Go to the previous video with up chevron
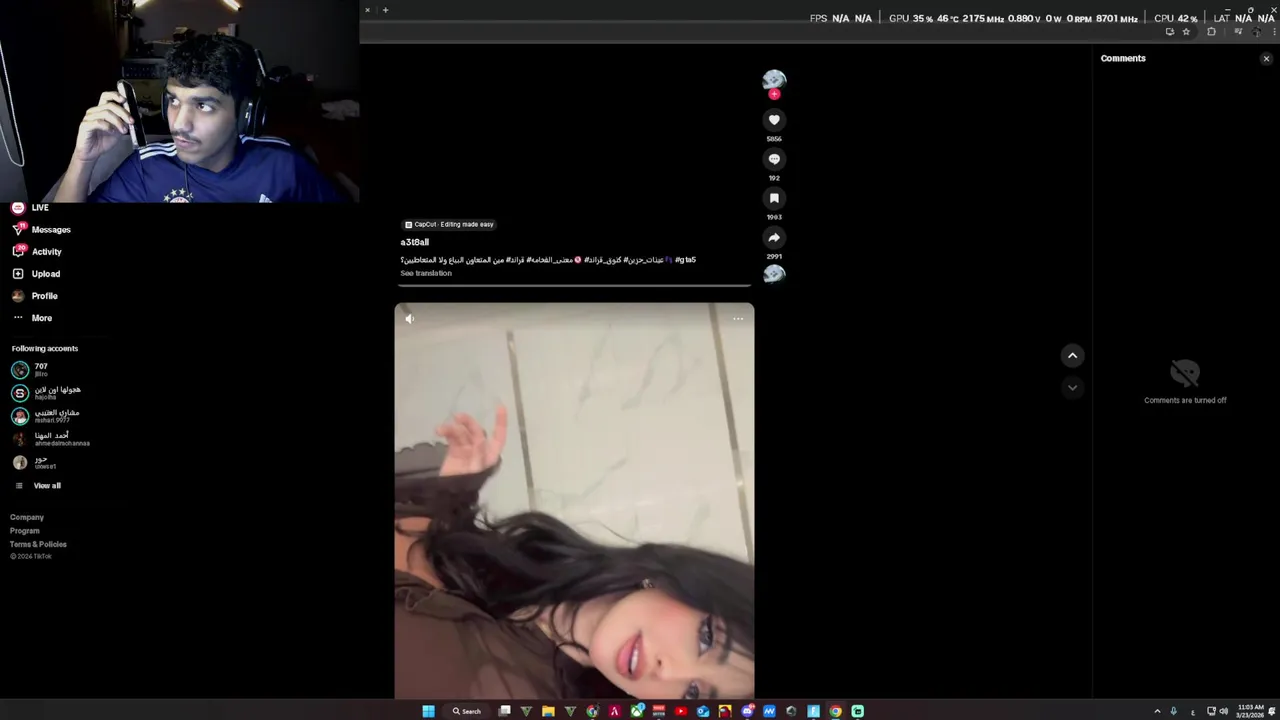 (x=1072, y=356)
